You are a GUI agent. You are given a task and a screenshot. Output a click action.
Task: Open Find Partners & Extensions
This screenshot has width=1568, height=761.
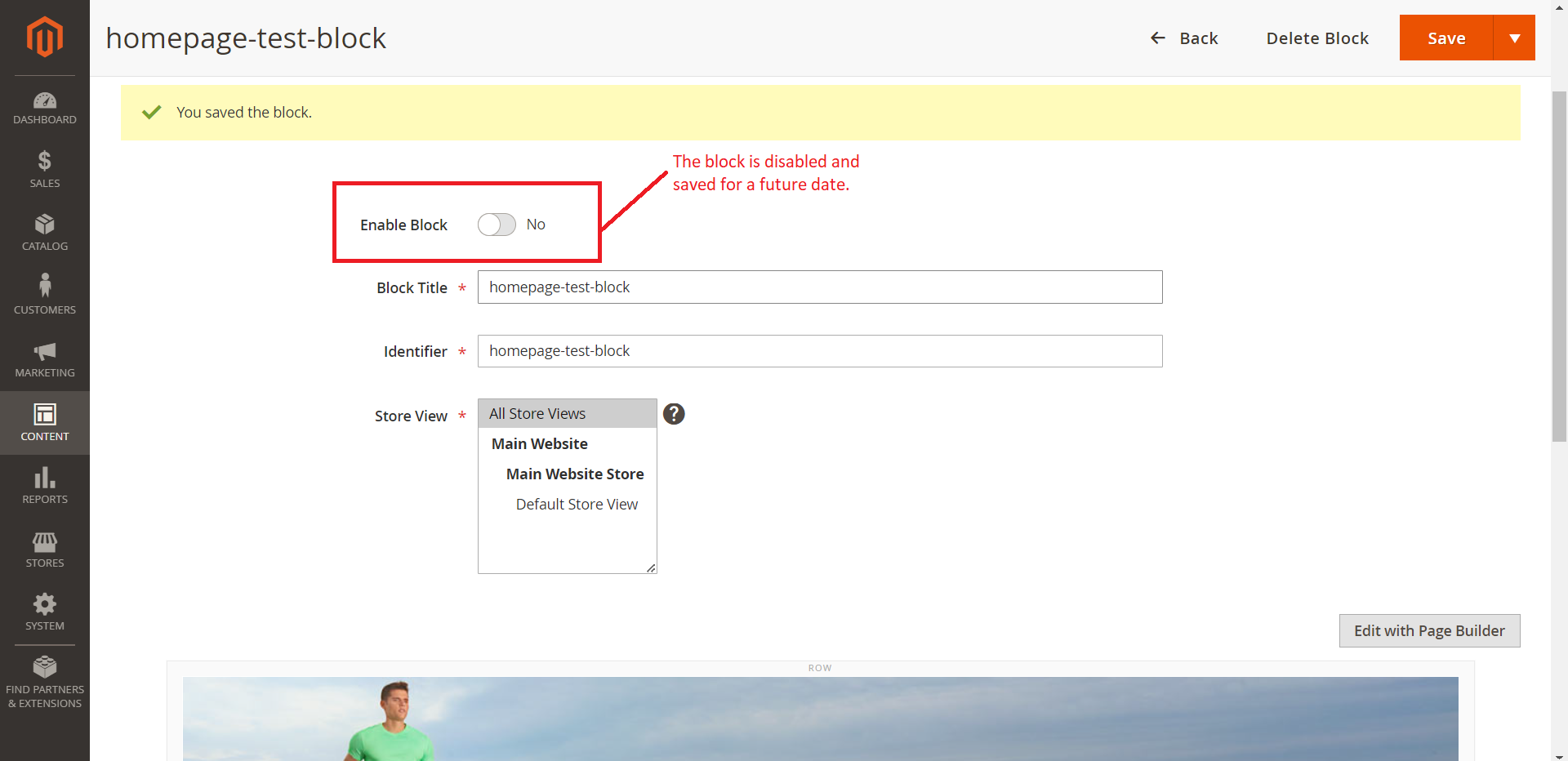(45, 682)
